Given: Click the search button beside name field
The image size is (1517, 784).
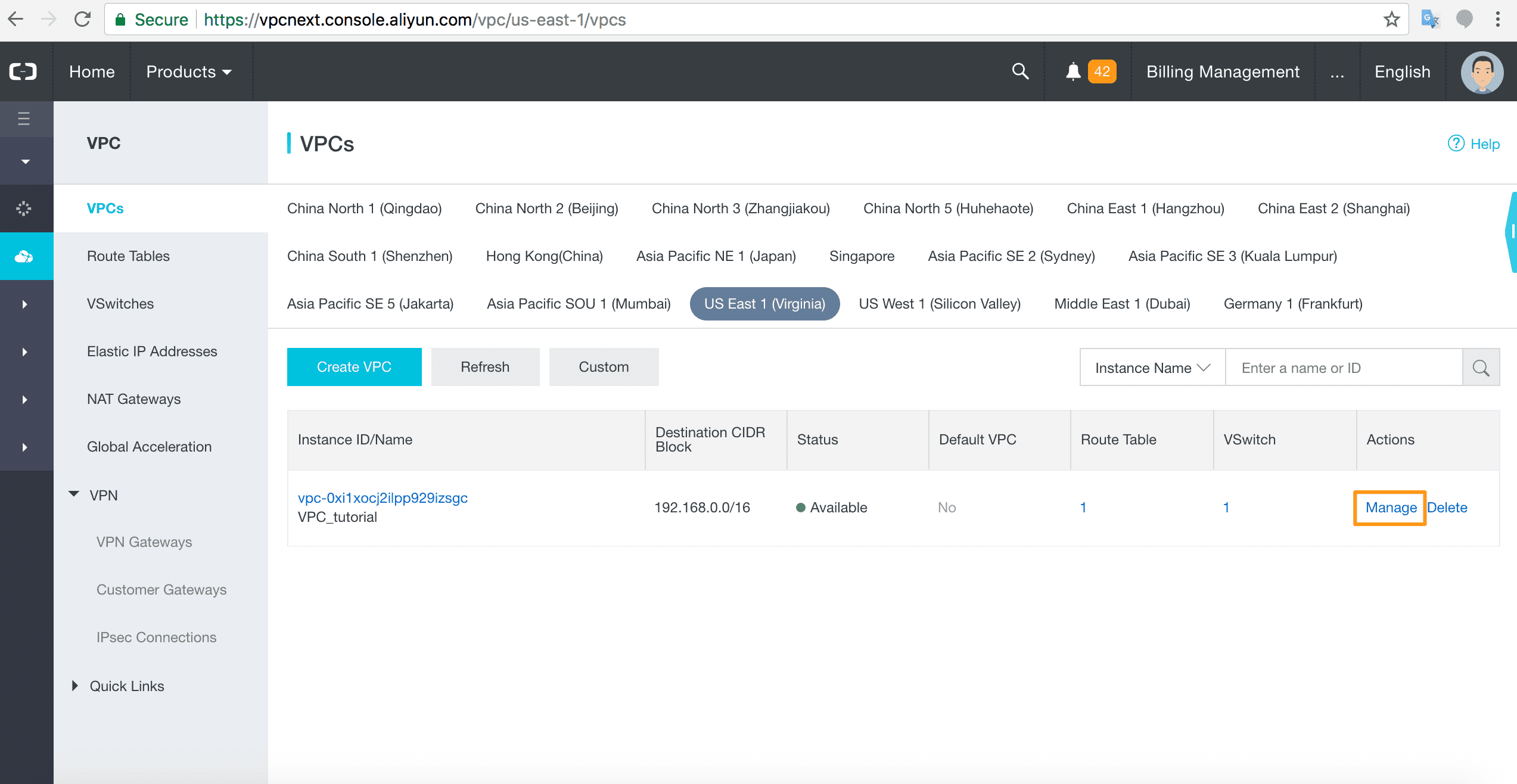Looking at the screenshot, I should point(1481,368).
